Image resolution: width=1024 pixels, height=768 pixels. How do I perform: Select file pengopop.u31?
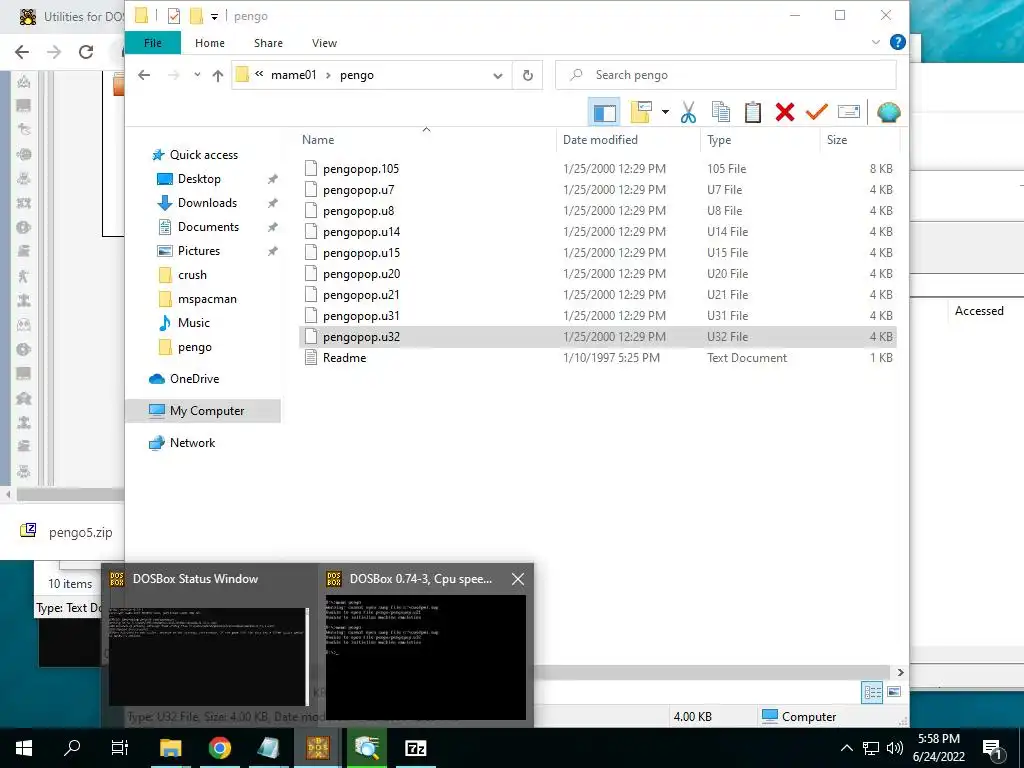coord(361,315)
